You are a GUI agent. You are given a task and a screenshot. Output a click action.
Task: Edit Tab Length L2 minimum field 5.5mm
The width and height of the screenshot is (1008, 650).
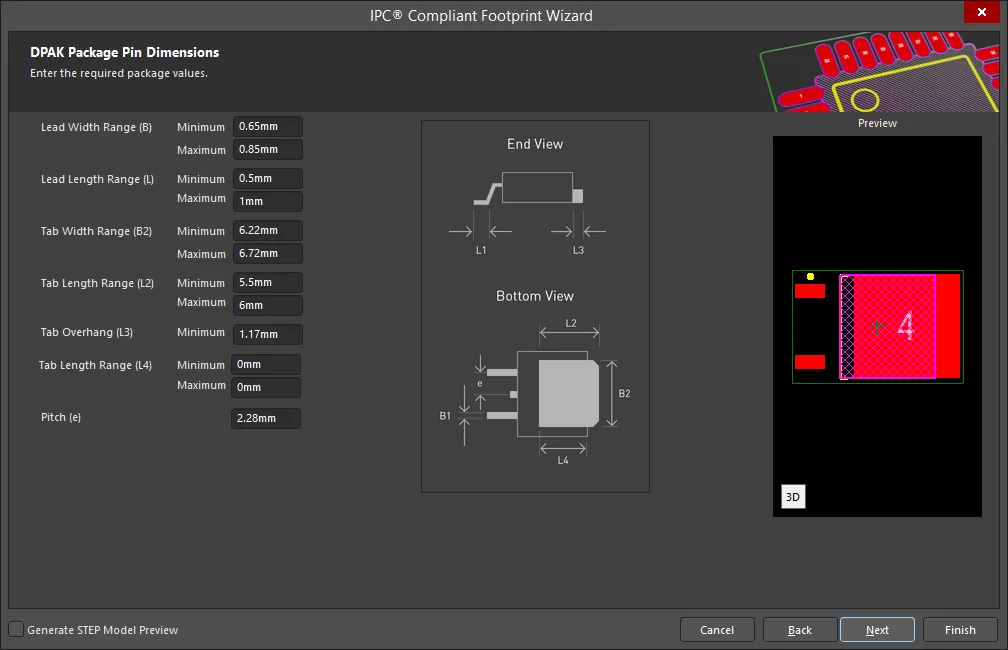tap(267, 282)
